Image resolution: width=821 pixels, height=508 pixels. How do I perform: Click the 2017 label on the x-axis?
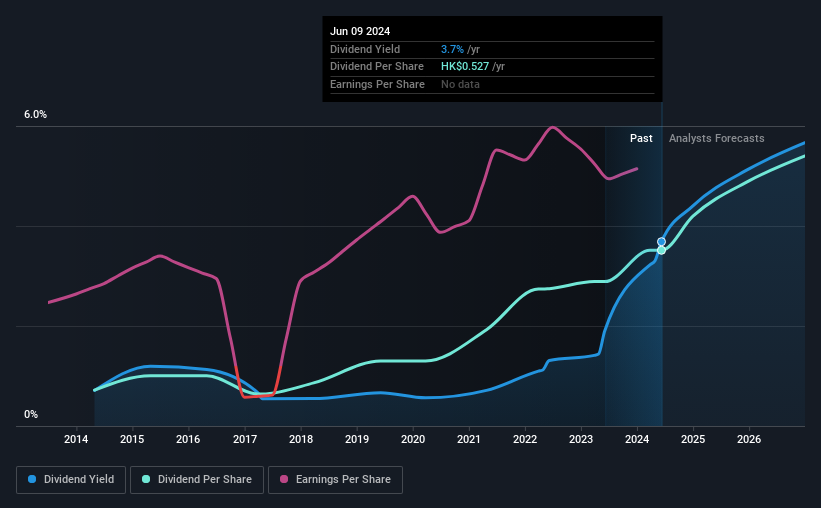pyautogui.click(x=245, y=439)
